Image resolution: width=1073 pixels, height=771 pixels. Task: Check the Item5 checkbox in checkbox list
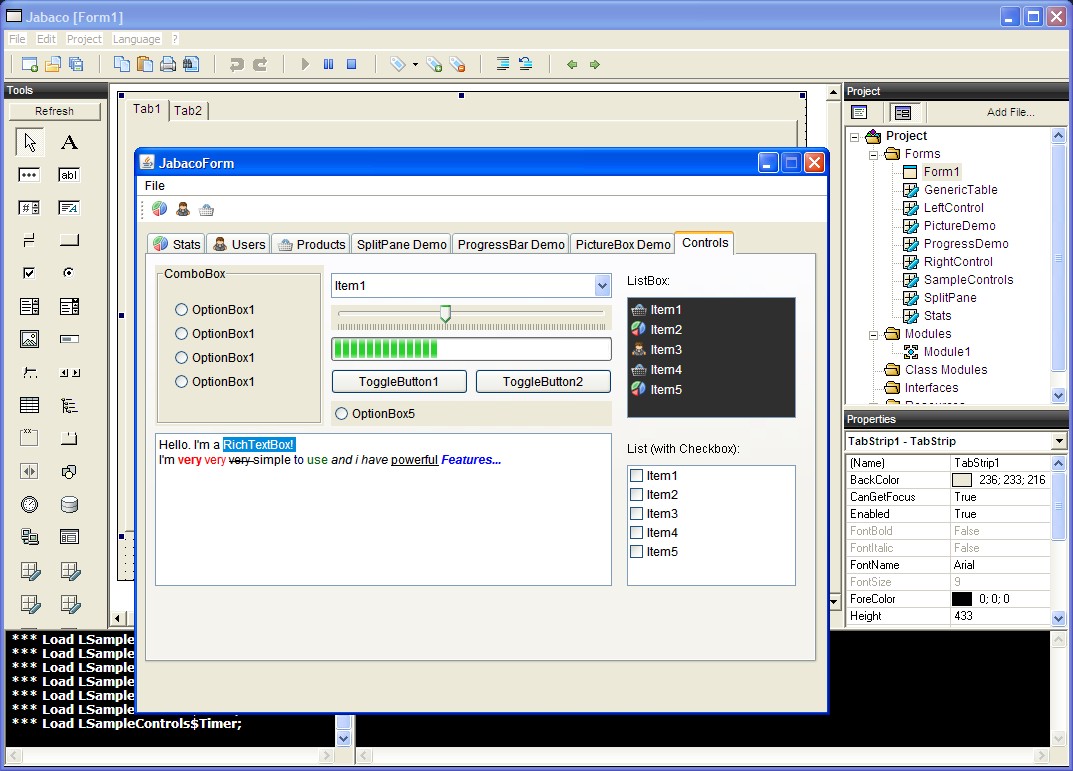click(636, 551)
